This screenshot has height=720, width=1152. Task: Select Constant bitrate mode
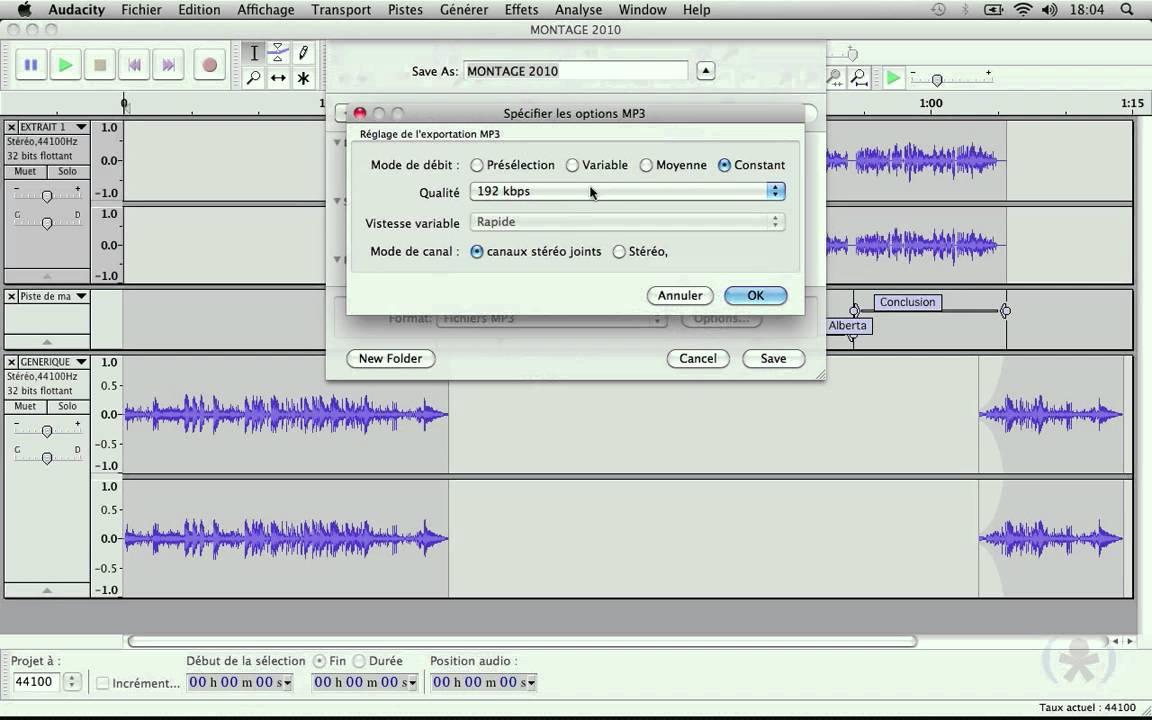click(724, 165)
